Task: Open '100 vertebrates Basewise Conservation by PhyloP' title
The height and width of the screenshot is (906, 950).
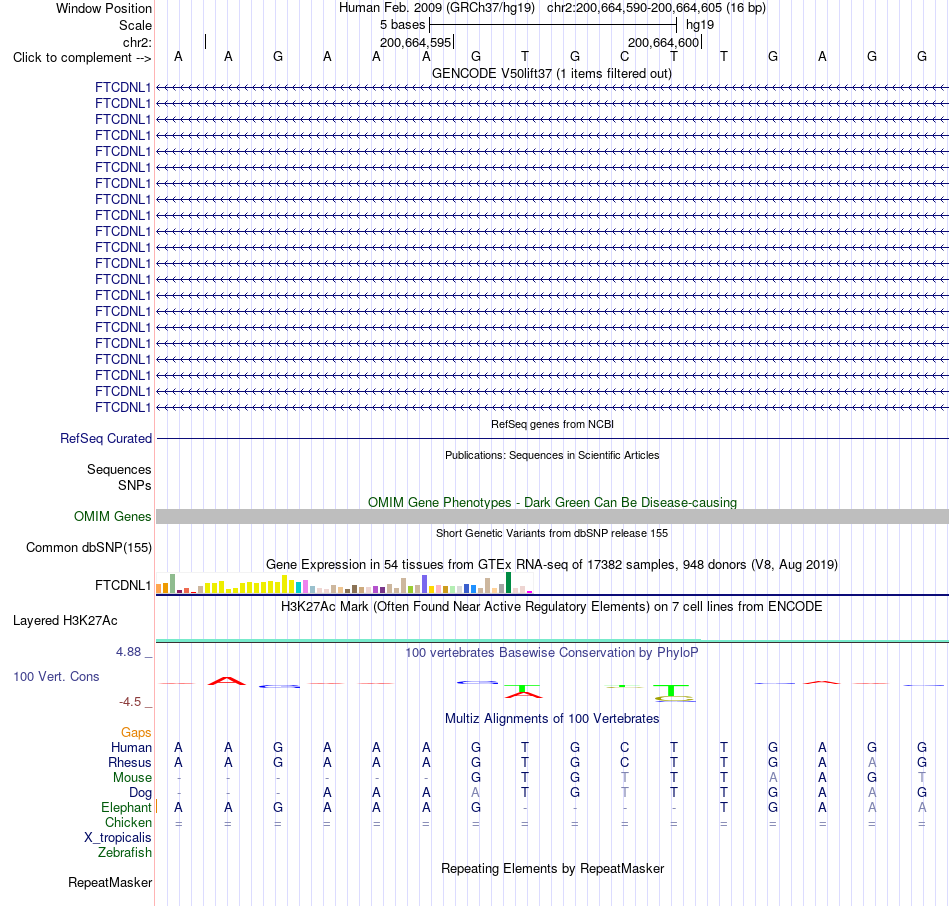Action: [x=552, y=653]
